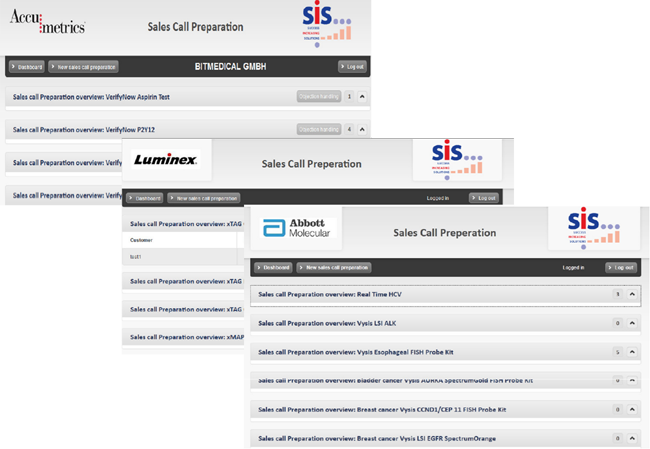Screen dimensions: 650x449
Task: Collapse the Vysis Esophageal FISH Probe Kit row
Action: (x=634, y=352)
